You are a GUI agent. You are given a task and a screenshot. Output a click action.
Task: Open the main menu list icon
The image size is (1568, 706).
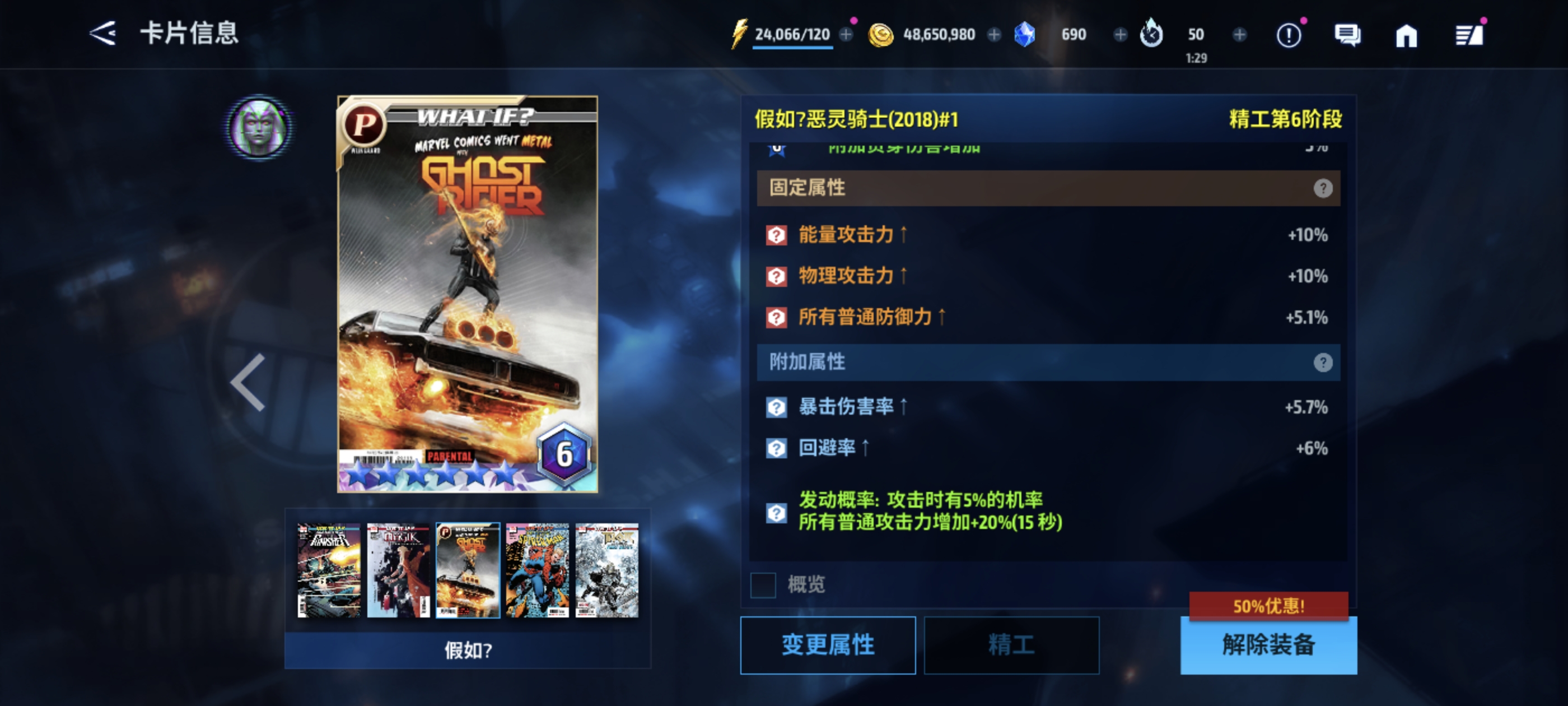pyautogui.click(x=1469, y=35)
